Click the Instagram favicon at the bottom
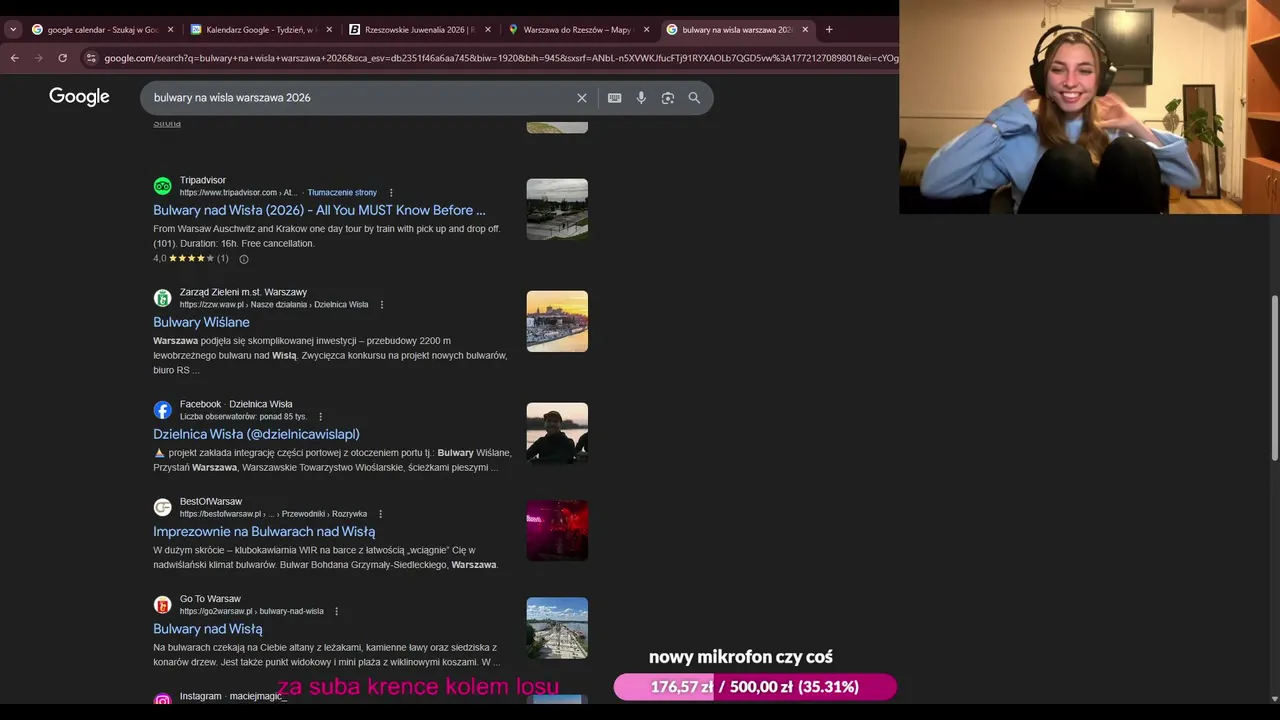The height and width of the screenshot is (720, 1280). coord(162,699)
